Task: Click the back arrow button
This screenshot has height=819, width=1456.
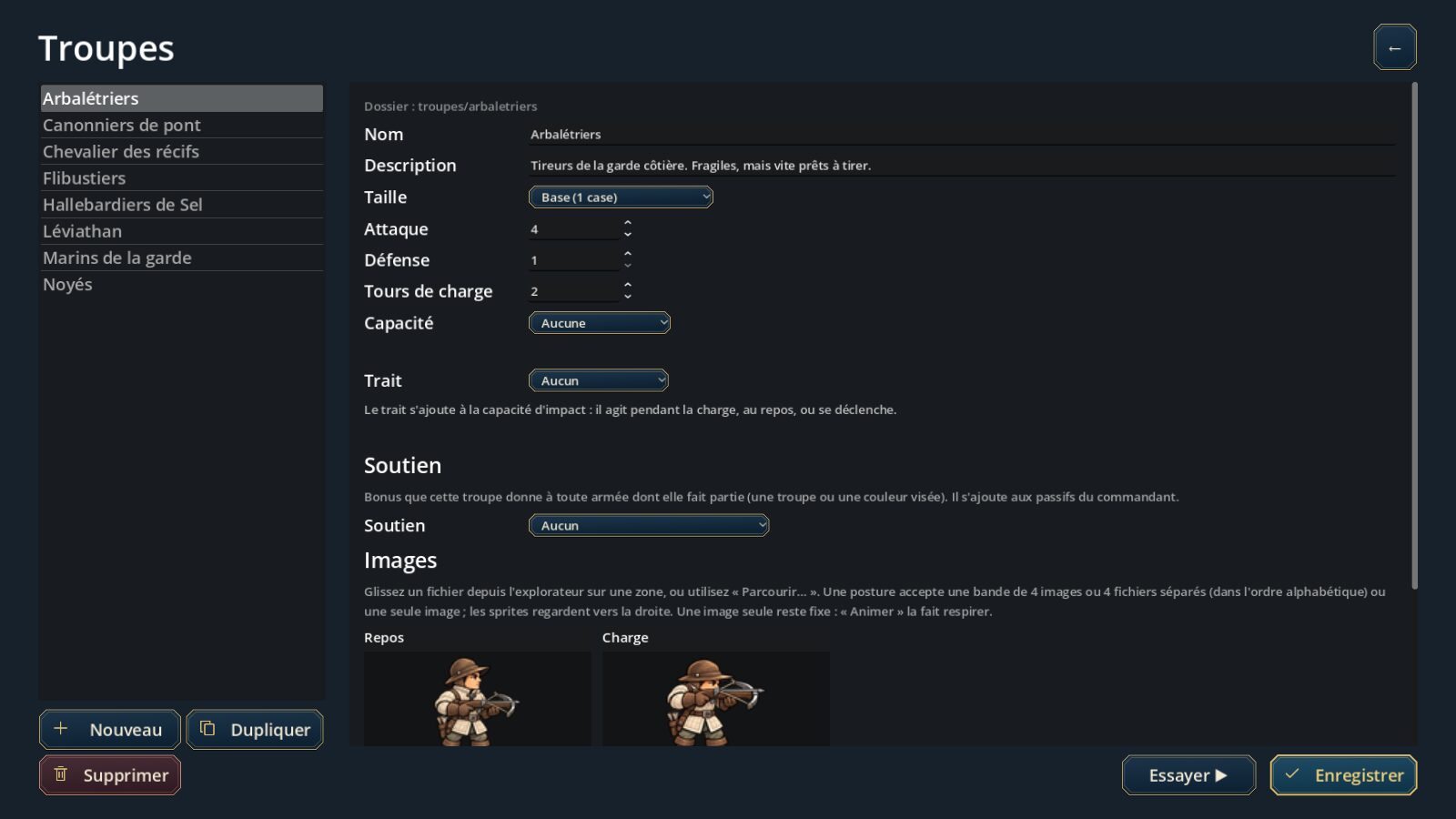Action: (x=1394, y=47)
